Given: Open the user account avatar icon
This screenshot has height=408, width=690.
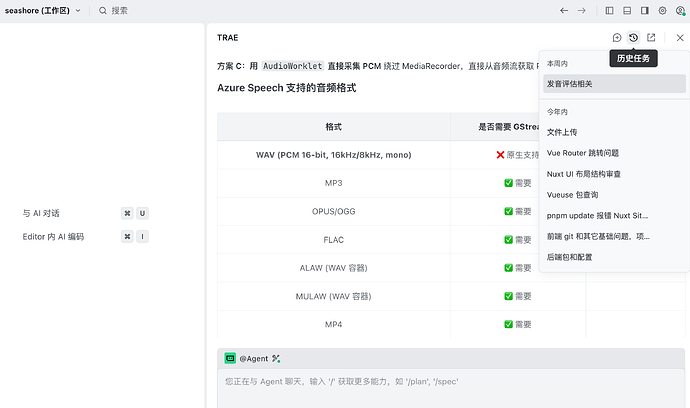Looking at the screenshot, I should click(680, 11).
